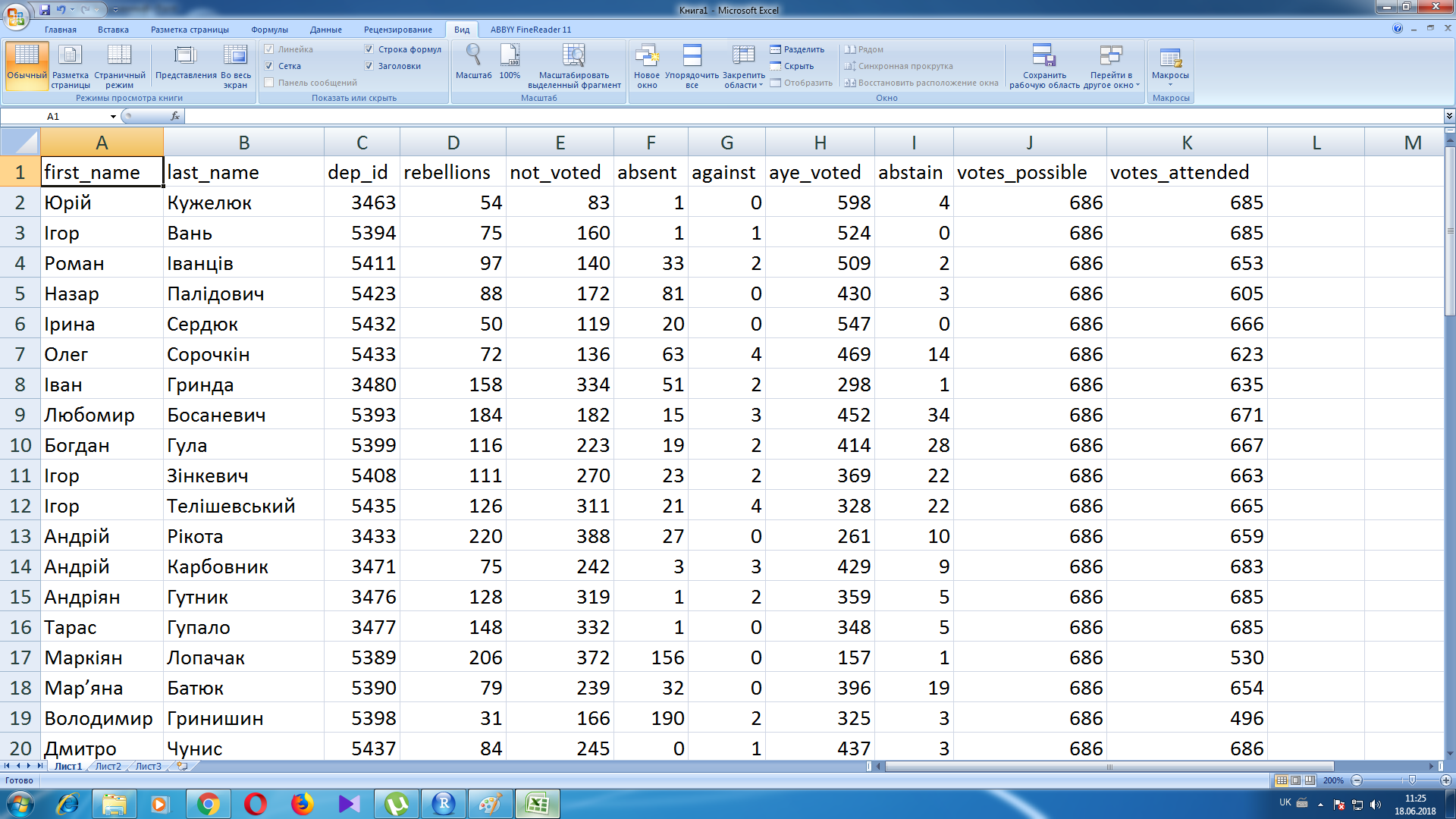
Task: Click the zoom slider in status bar
Action: tap(1412, 780)
